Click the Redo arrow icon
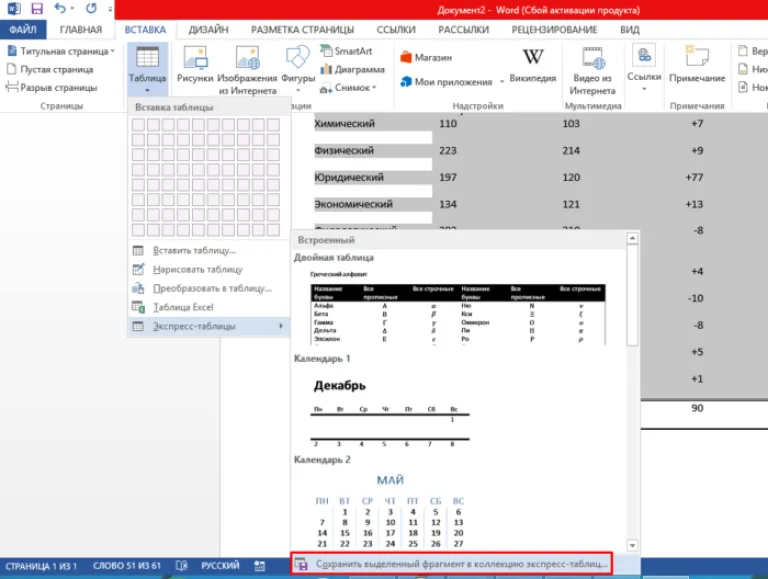The image size is (768, 579). pyautogui.click(x=91, y=8)
